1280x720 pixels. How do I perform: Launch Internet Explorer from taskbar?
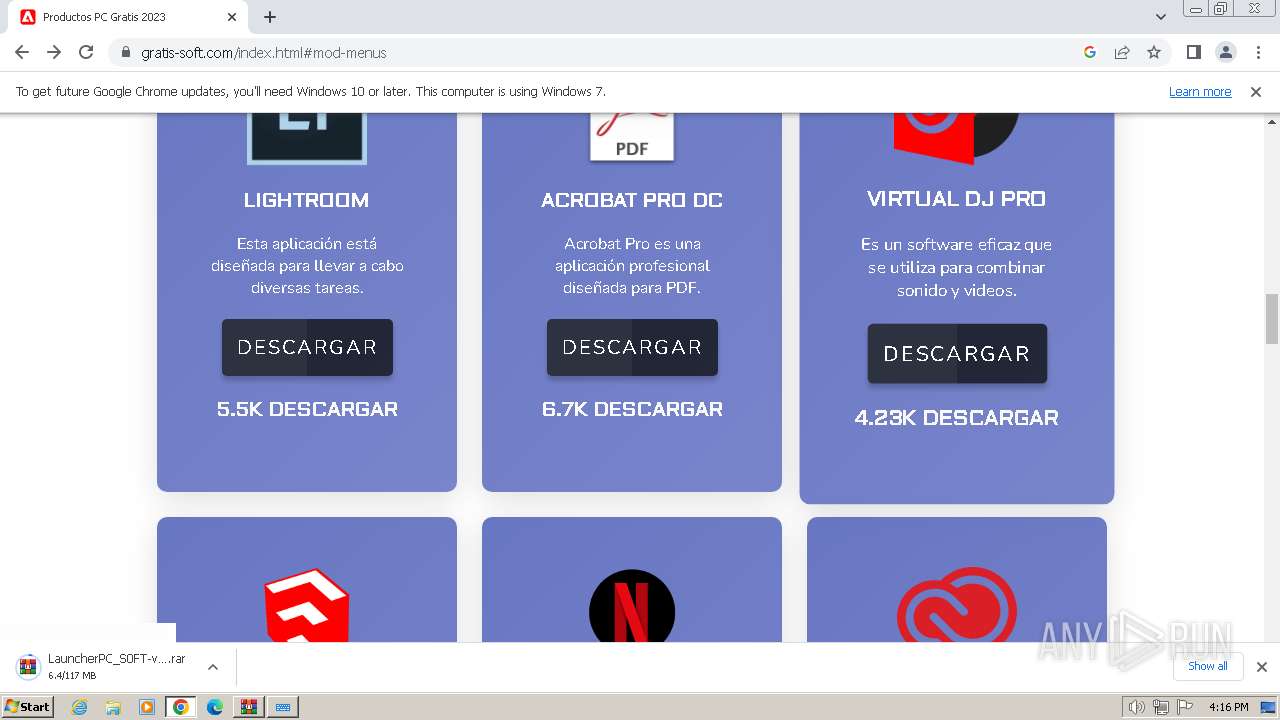pos(79,707)
